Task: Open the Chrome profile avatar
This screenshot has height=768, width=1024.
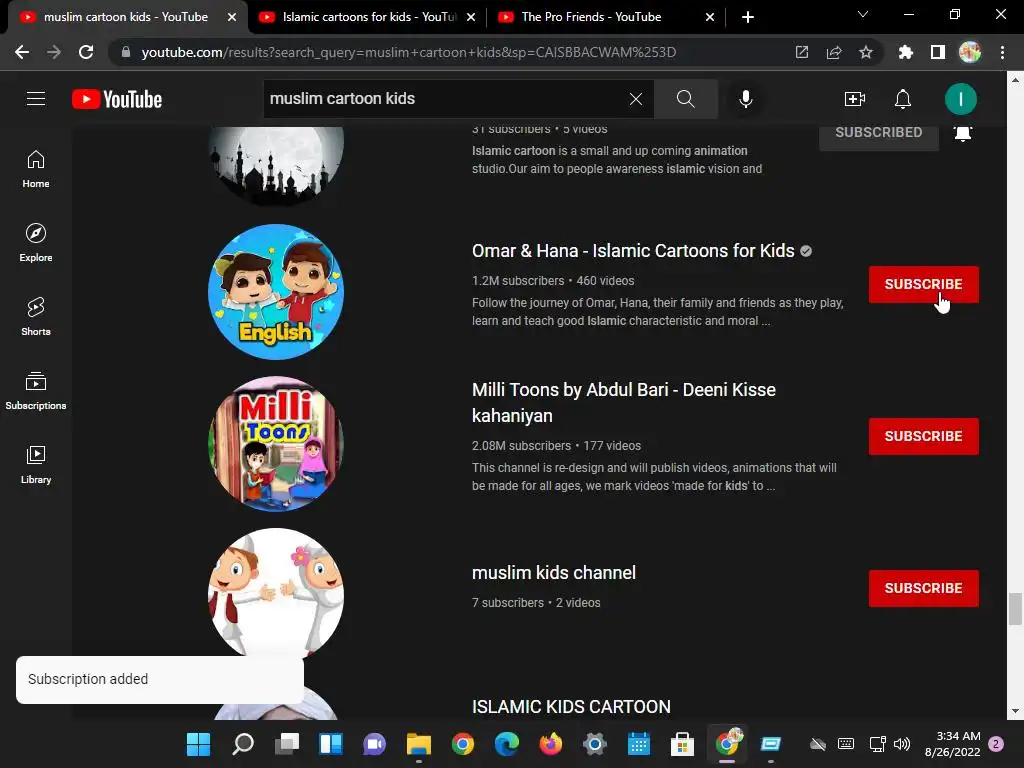Action: point(970,52)
